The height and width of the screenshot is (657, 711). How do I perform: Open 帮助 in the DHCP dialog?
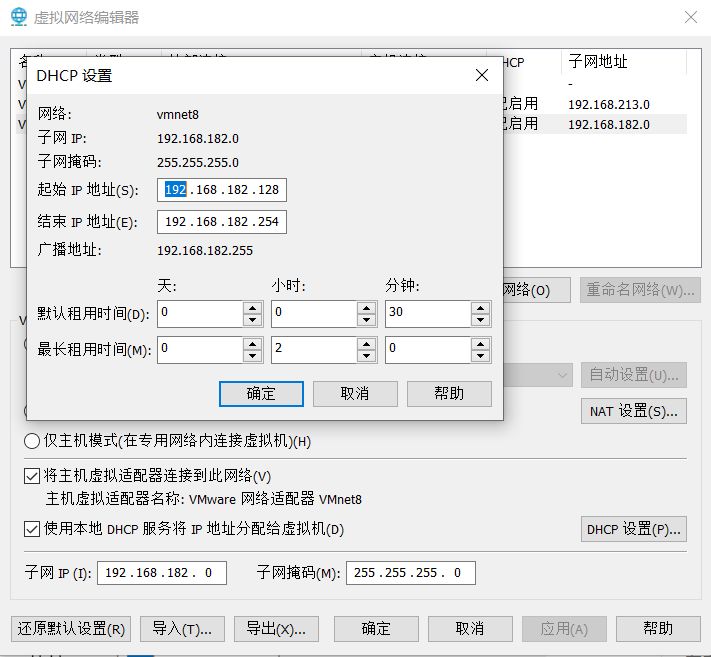449,394
